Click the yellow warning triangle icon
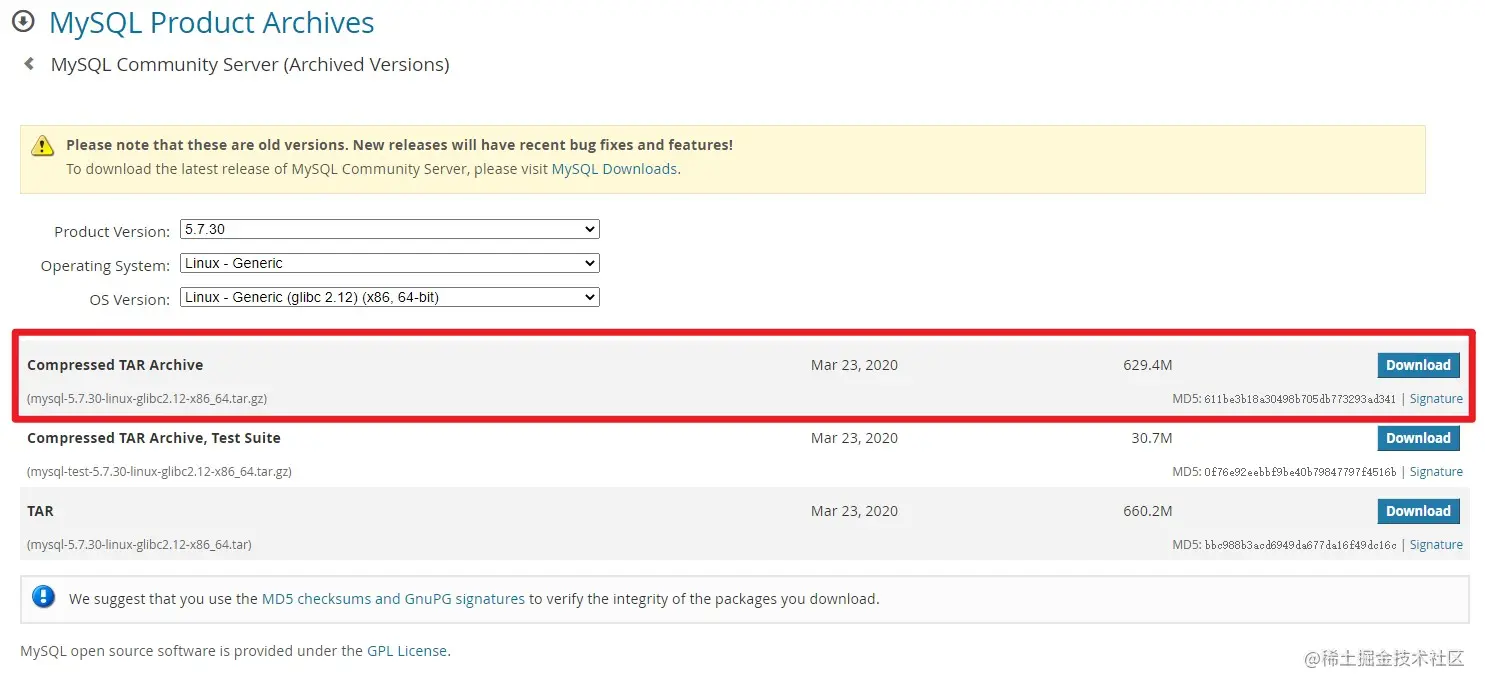The height and width of the screenshot is (689, 1485). pos(43,146)
